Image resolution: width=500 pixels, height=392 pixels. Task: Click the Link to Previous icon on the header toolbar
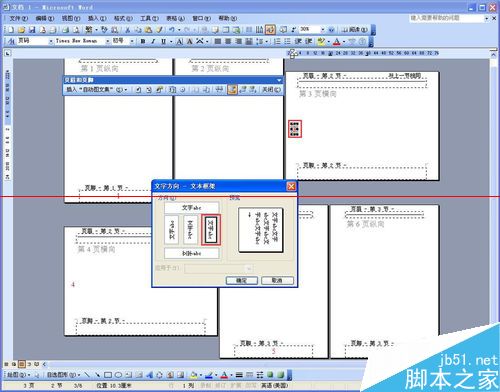(219, 89)
